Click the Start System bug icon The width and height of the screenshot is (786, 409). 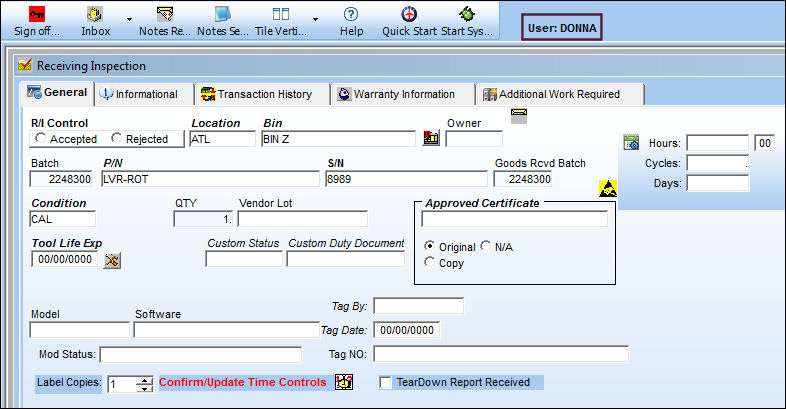pyautogui.click(x=467, y=14)
